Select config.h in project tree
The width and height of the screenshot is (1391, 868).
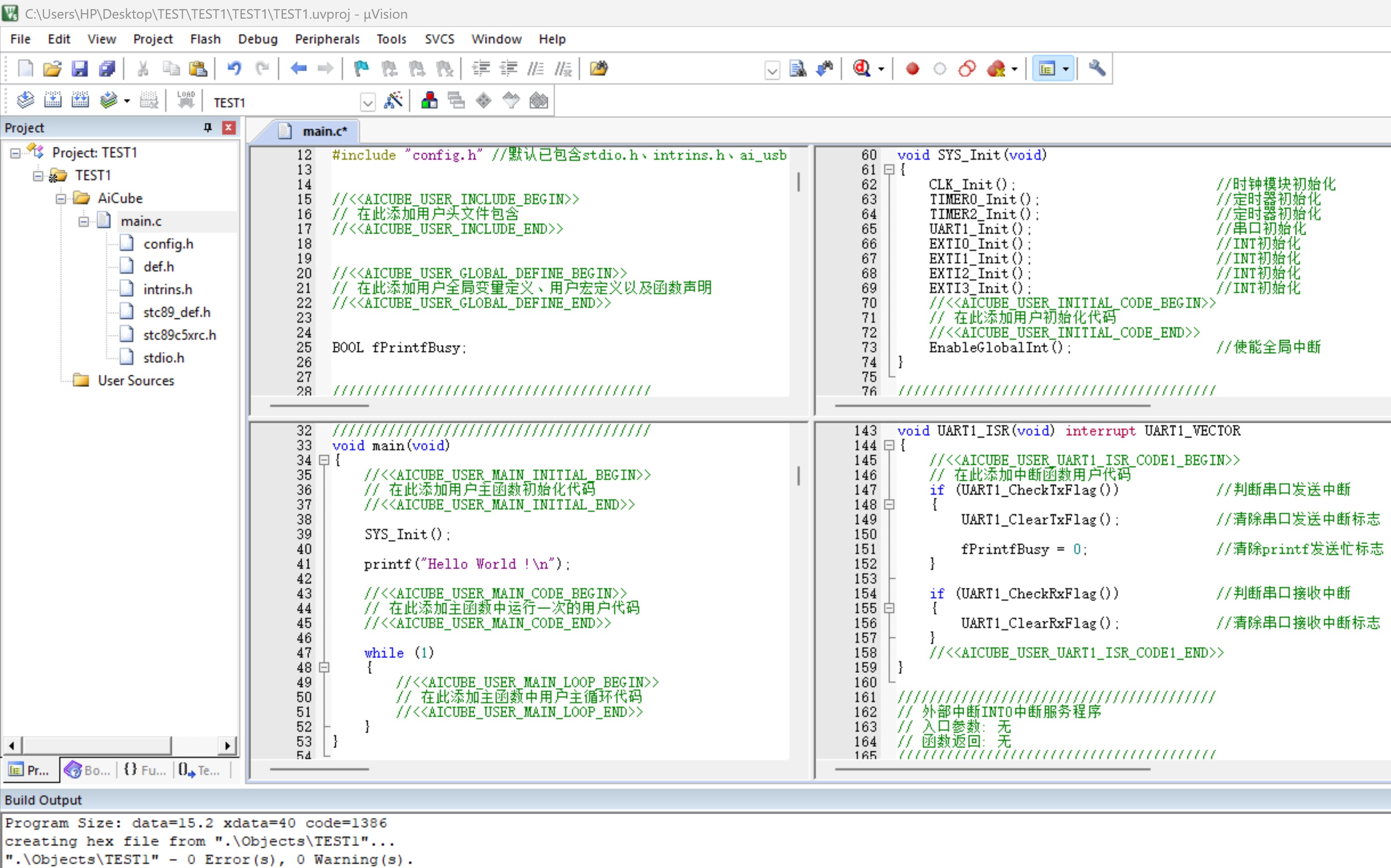[168, 244]
